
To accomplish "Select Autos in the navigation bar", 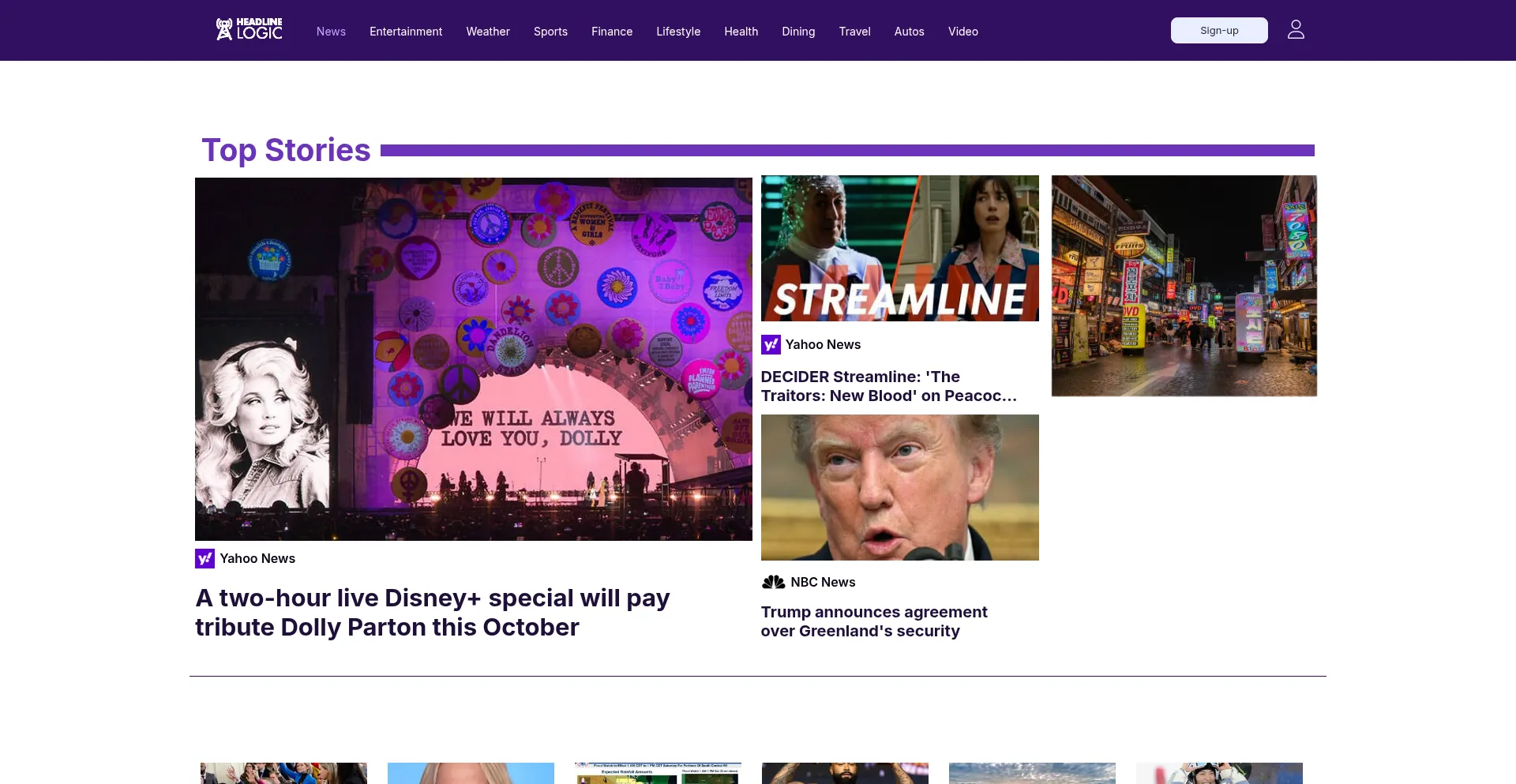I will 909,32.
